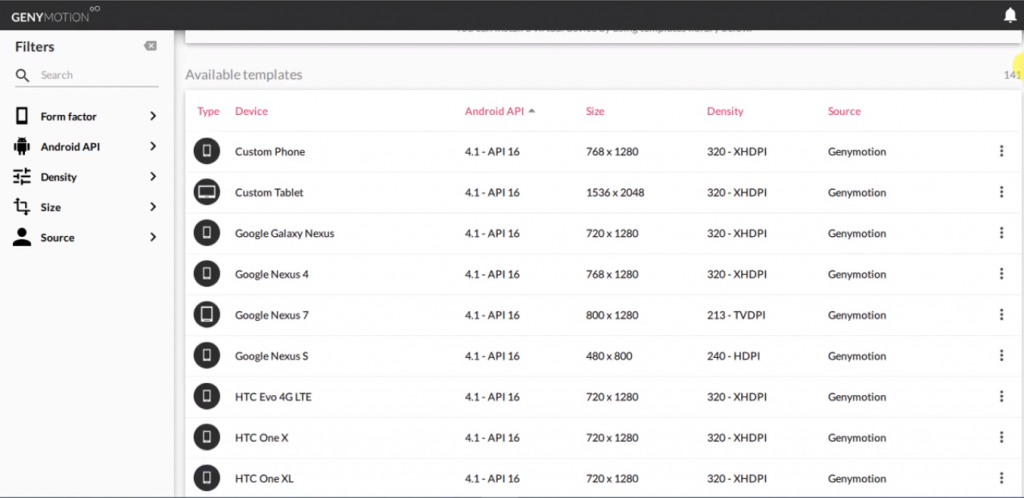Open options menu for Custom Tablet
This screenshot has width=1024, height=498.
click(x=1001, y=192)
